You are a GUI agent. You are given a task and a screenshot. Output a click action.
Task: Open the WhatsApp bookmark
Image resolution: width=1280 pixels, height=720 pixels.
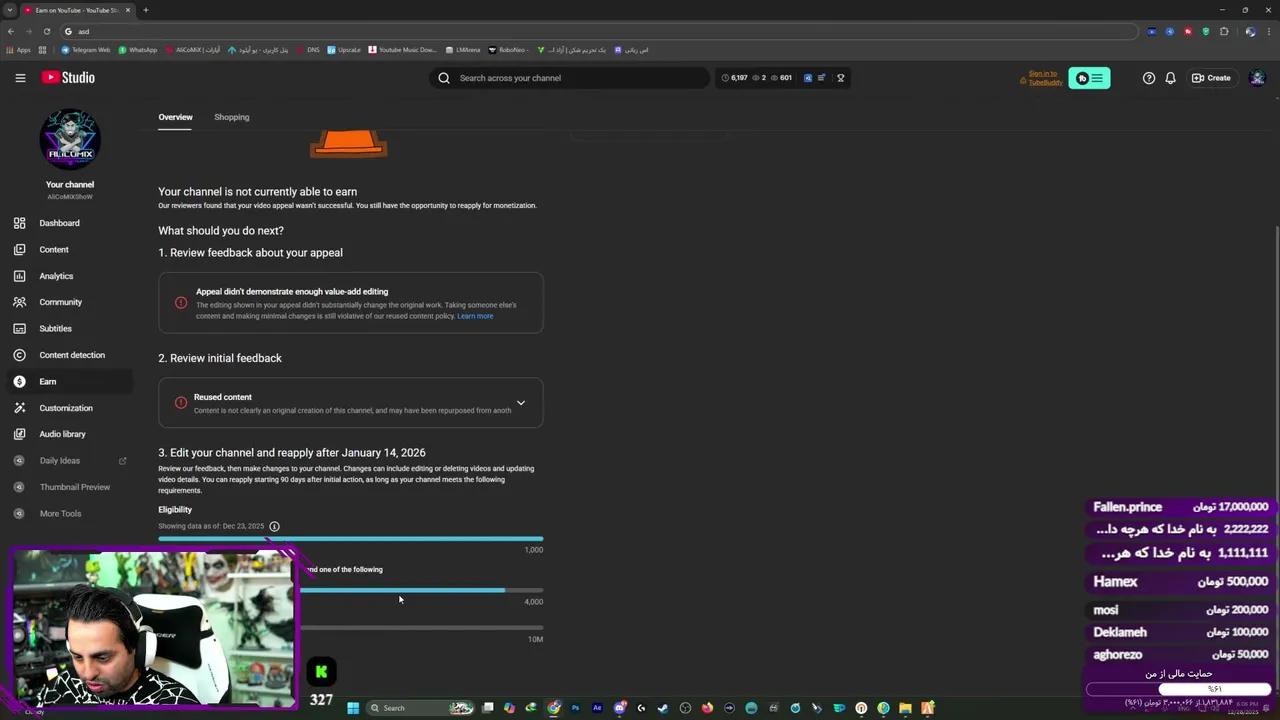pyautogui.click(x=138, y=50)
